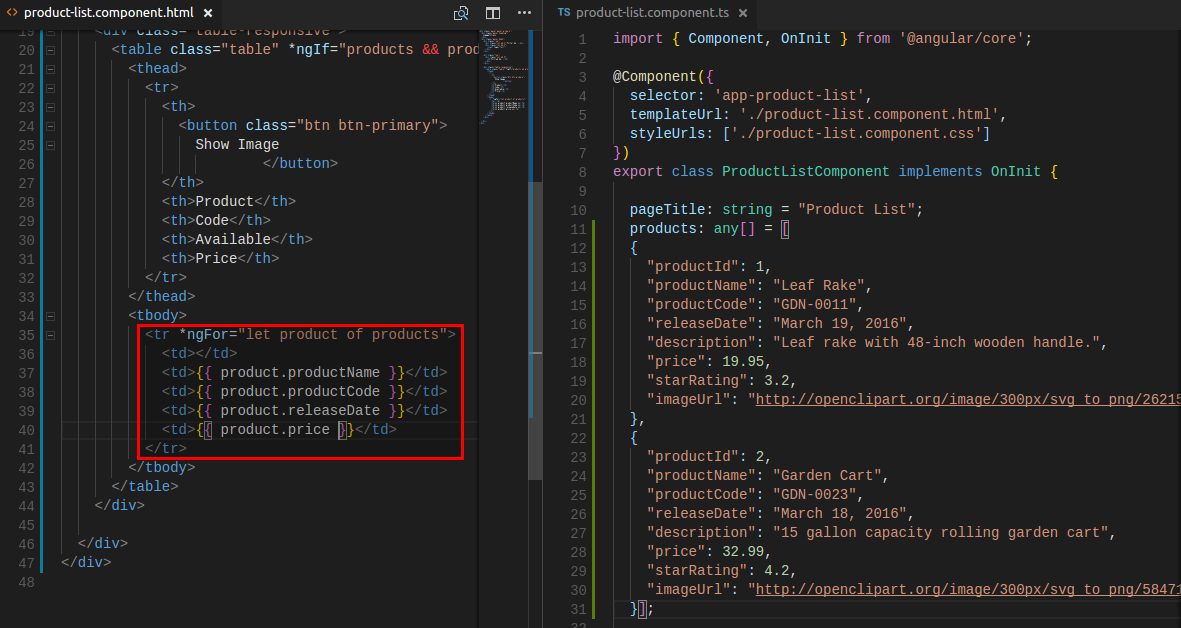Collapse the table element fold on line 20
The width and height of the screenshot is (1181, 628).
[51, 50]
